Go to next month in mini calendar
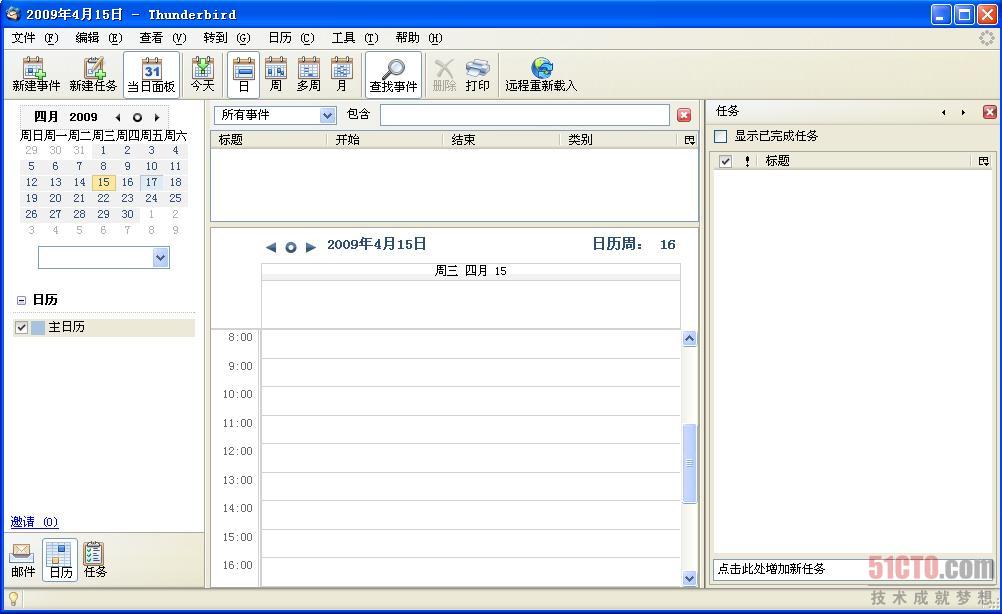The height and width of the screenshot is (614, 1002). [x=157, y=118]
